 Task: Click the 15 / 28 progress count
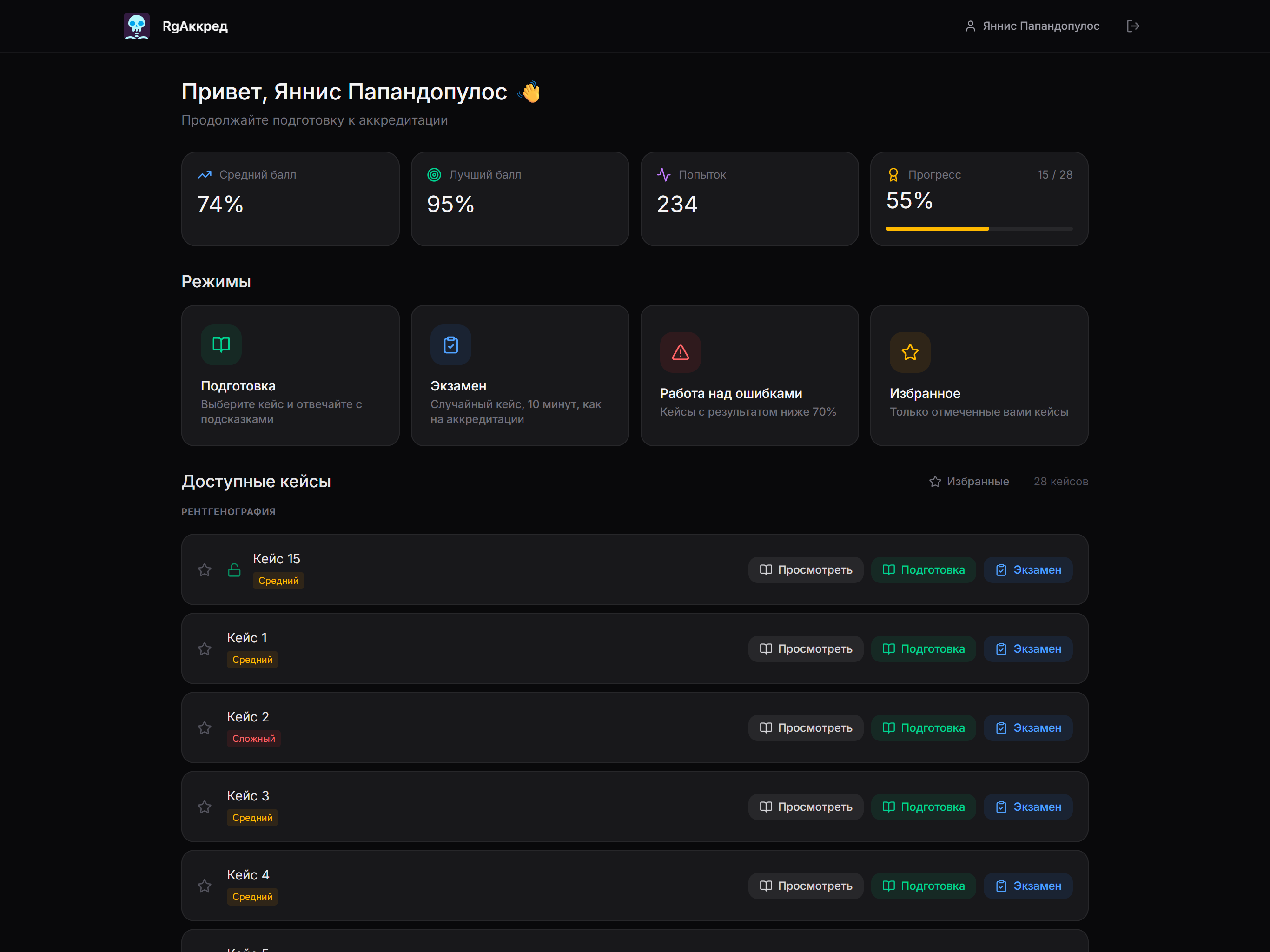click(x=1055, y=175)
